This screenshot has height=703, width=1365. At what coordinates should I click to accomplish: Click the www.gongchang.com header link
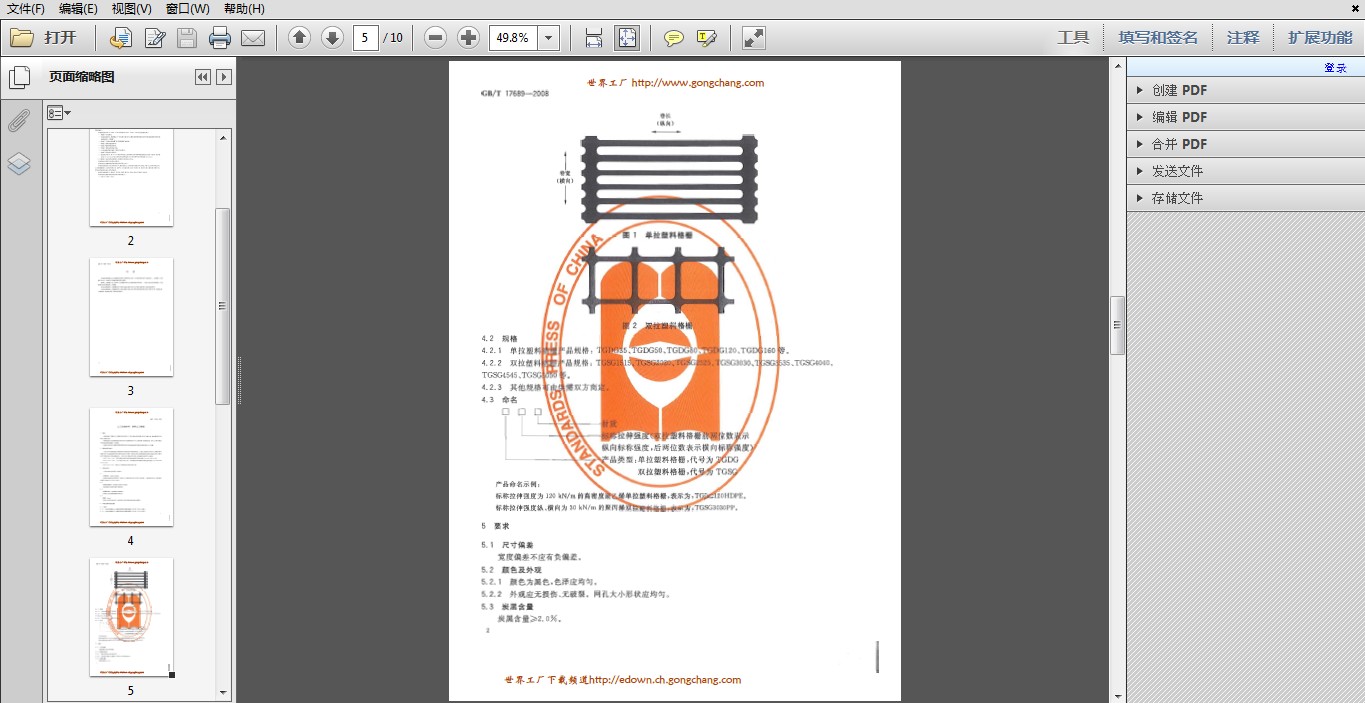click(x=697, y=83)
